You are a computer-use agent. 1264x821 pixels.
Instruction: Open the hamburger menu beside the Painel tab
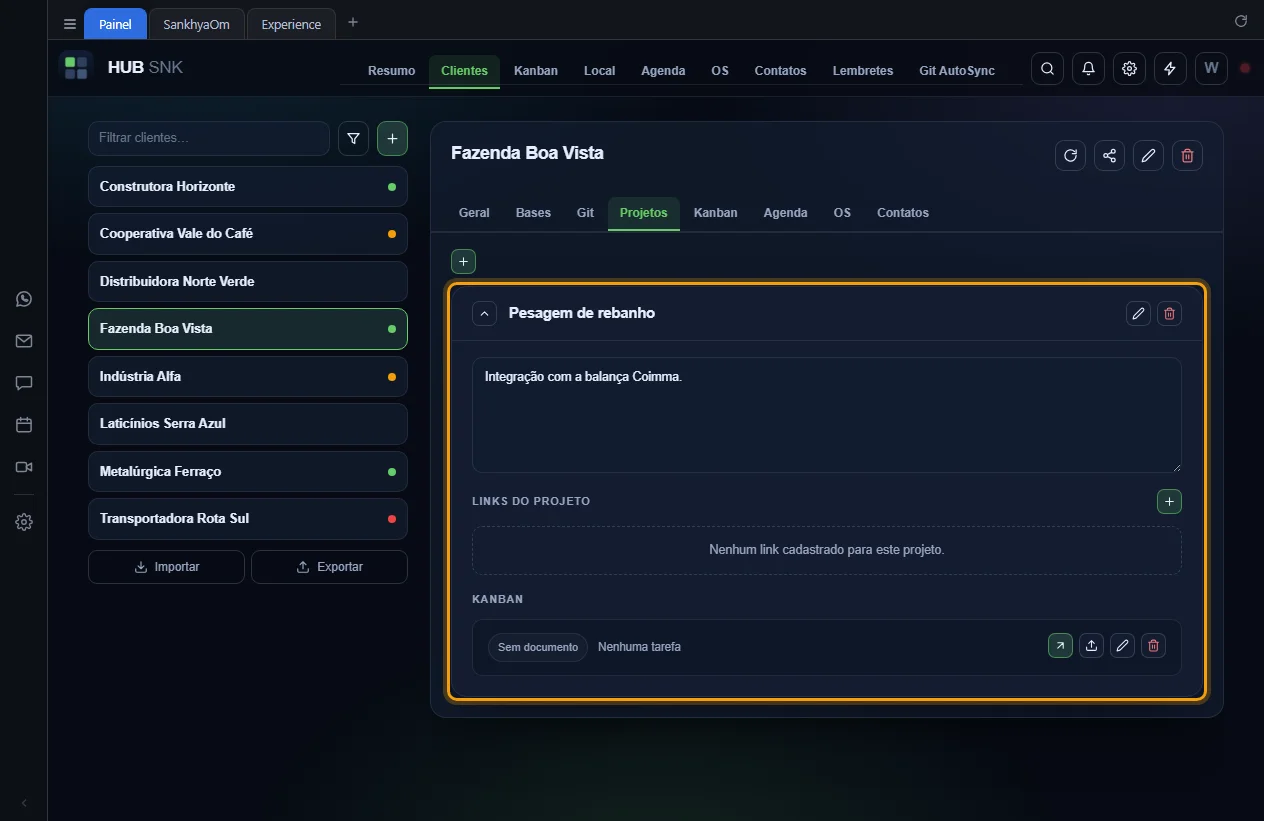point(69,24)
